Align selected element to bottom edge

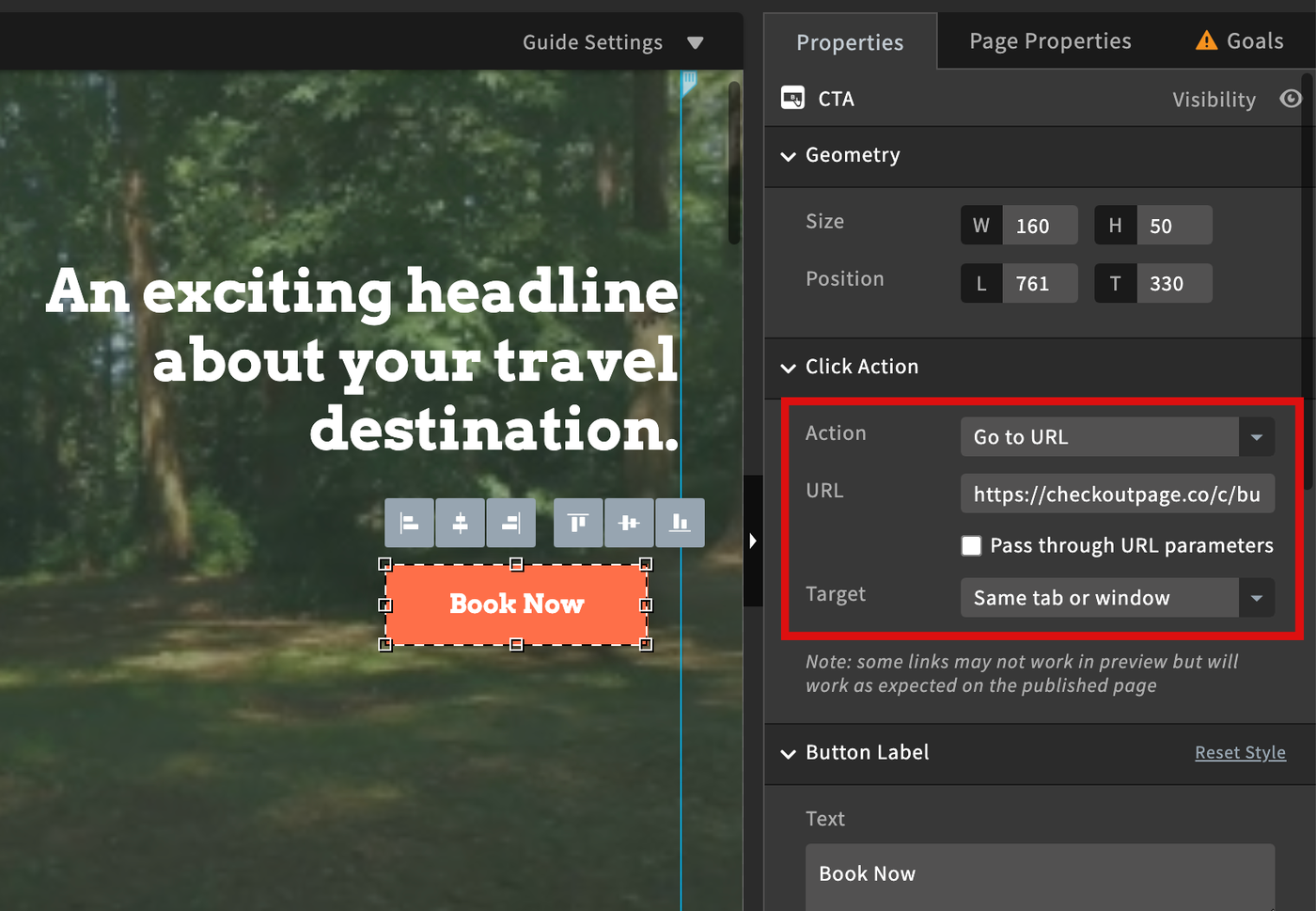[680, 523]
